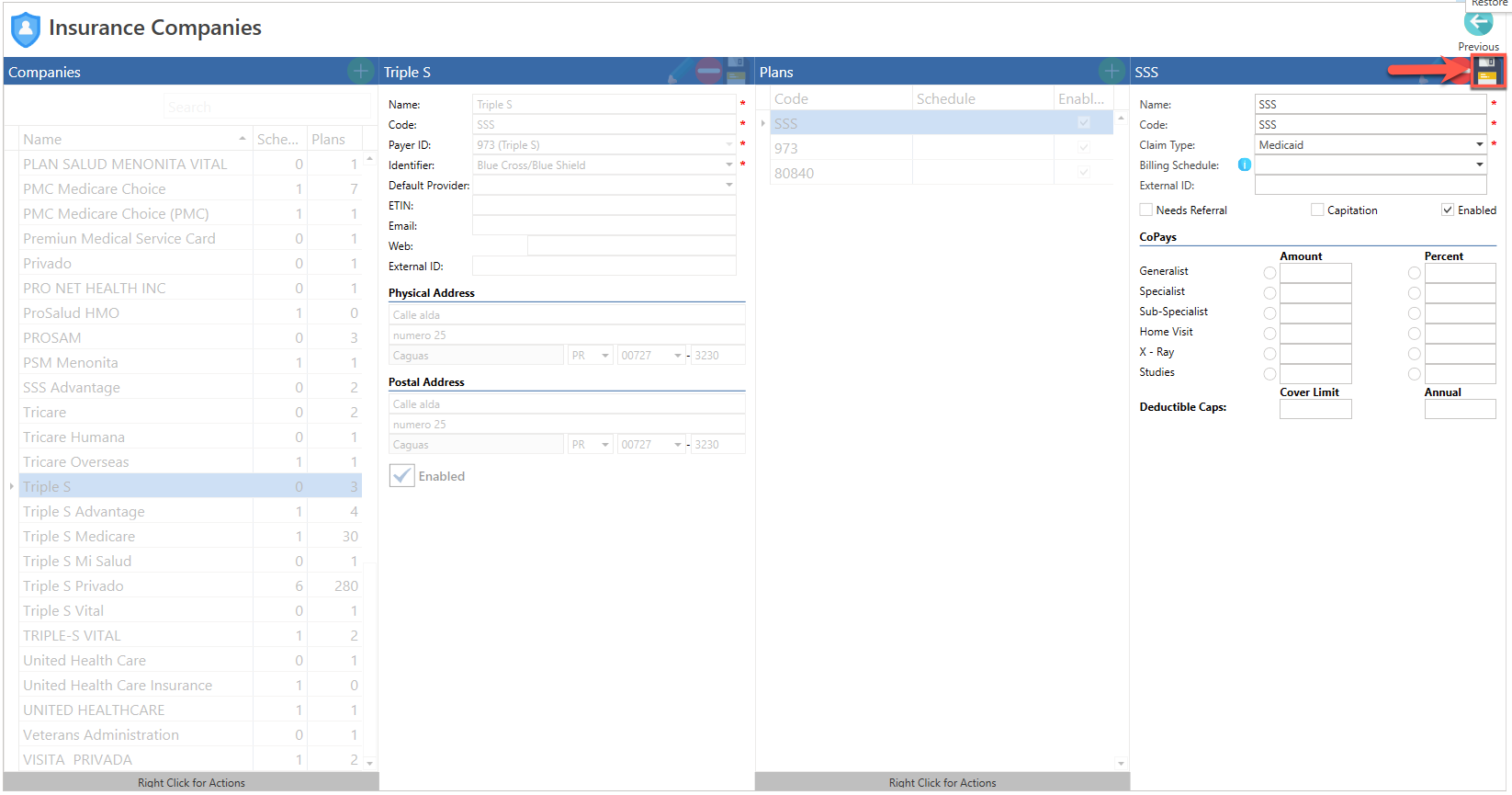This screenshot has height=795, width=1512.
Task: Click the Billing Schedule info icon
Action: (1244, 165)
